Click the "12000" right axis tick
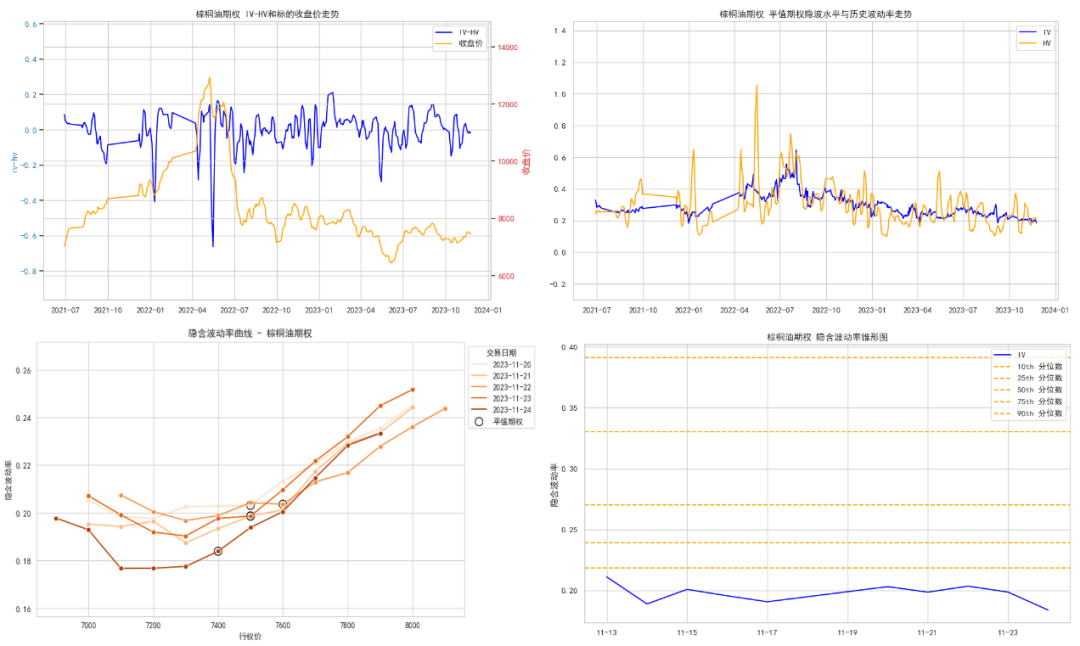1080x646 pixels. pyautogui.click(x=508, y=105)
